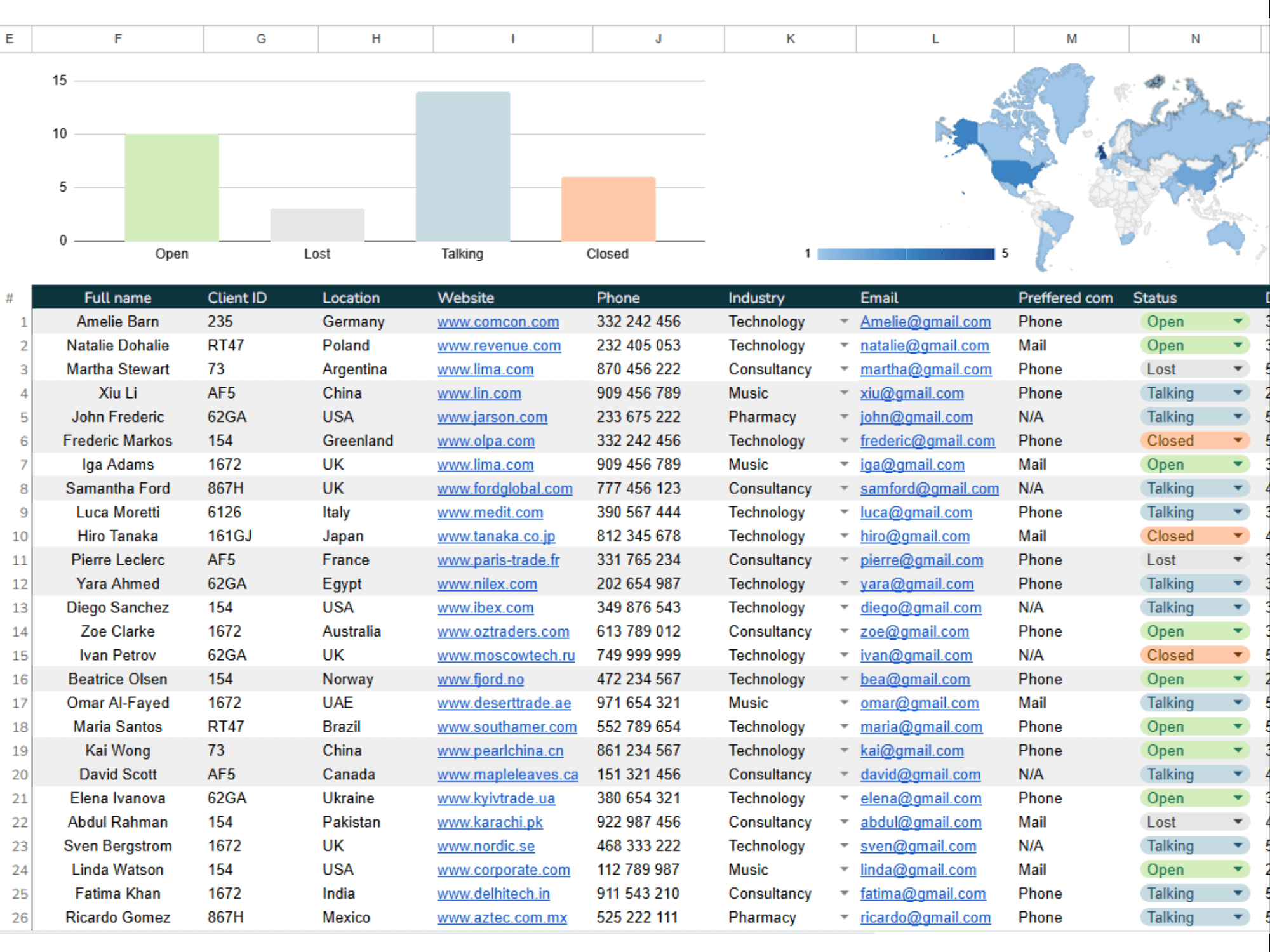Image resolution: width=1270 pixels, height=952 pixels.
Task: Expand the Industry arrow in Hiro Tanaka's row
Action: click(x=844, y=536)
